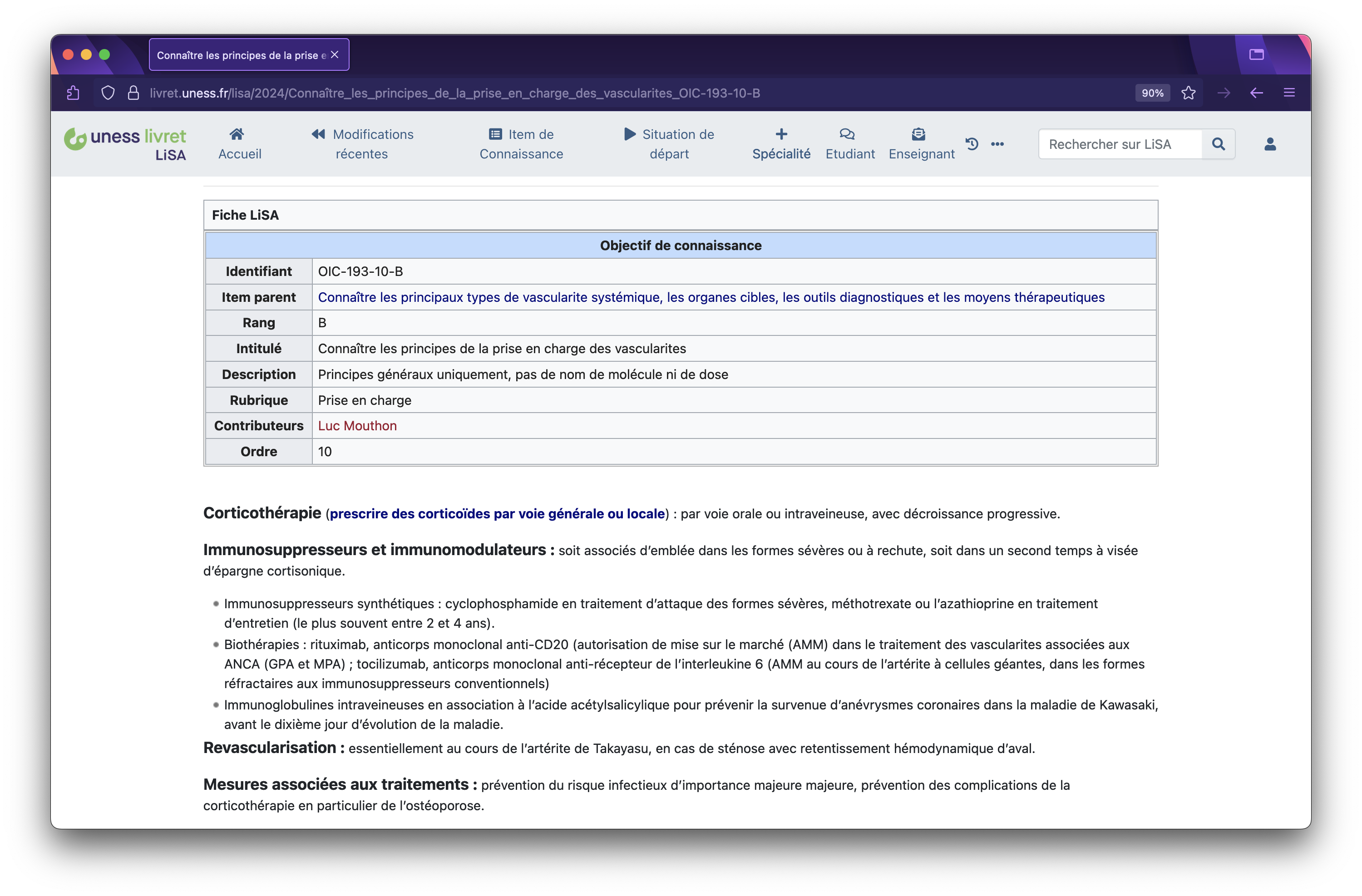Click the browser forward arrow
This screenshot has width=1362, height=896.
click(1224, 93)
